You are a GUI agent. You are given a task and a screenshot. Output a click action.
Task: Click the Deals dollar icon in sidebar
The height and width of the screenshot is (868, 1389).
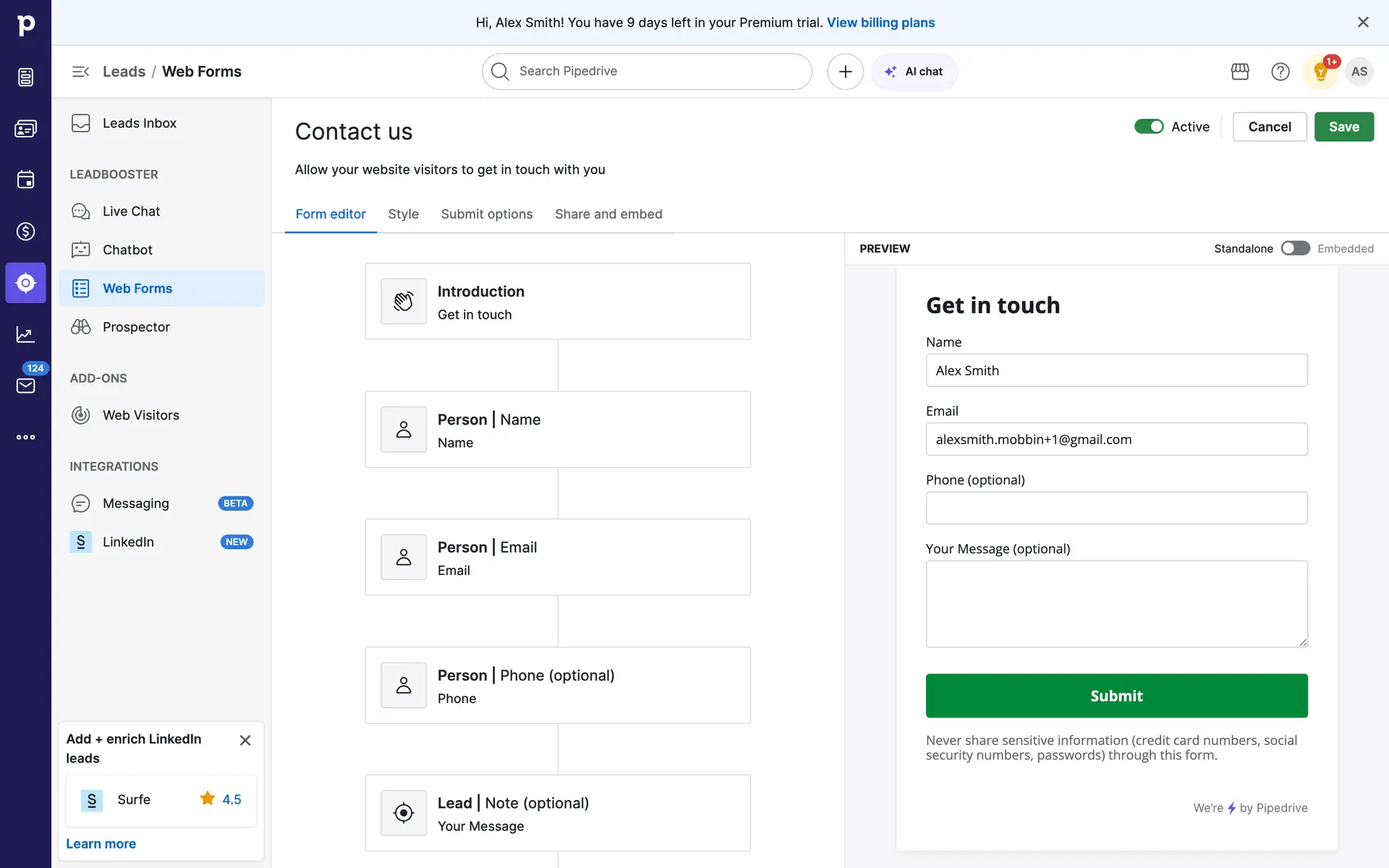pyautogui.click(x=26, y=231)
